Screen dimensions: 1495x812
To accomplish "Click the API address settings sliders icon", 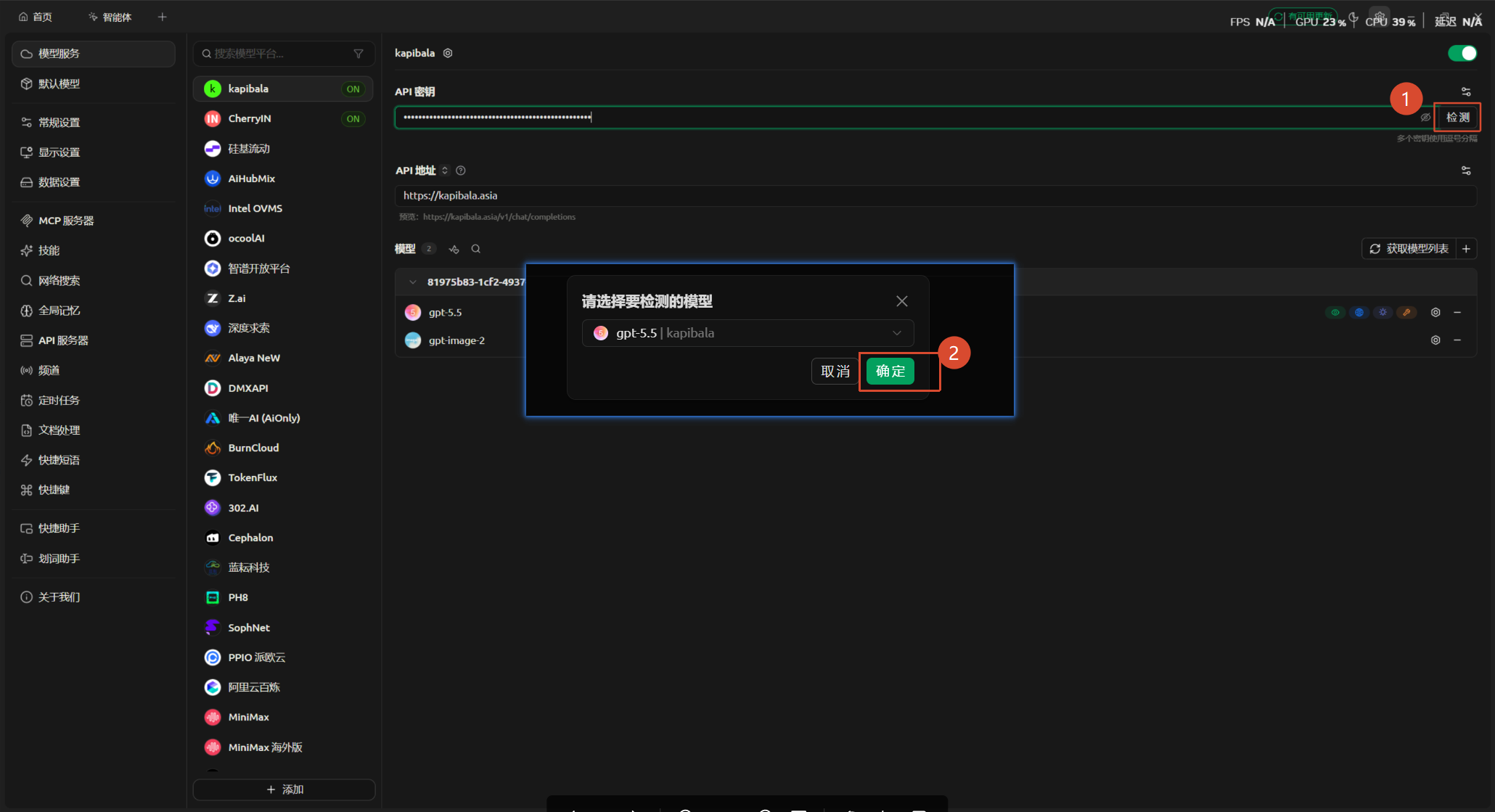I will pyautogui.click(x=1466, y=171).
